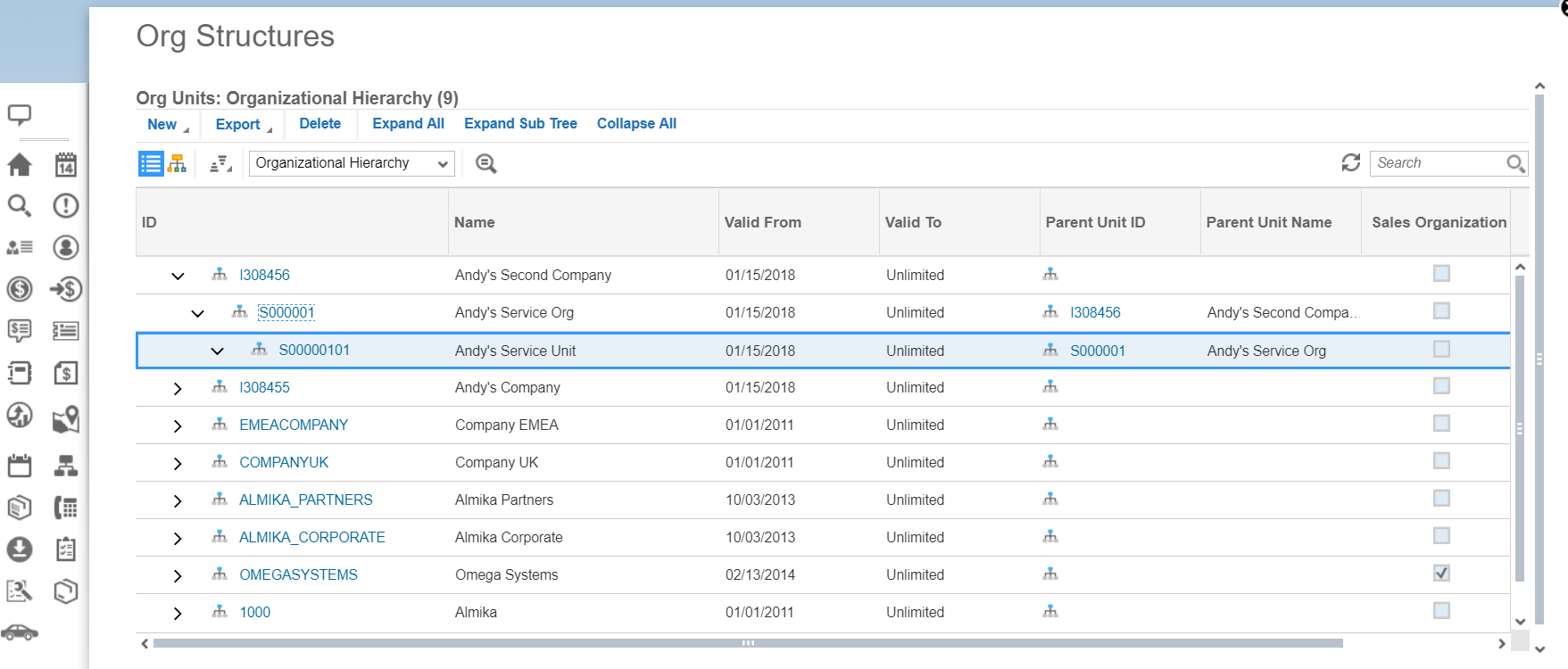The width and height of the screenshot is (1568, 669).
Task: Open the New menu
Action: point(166,124)
